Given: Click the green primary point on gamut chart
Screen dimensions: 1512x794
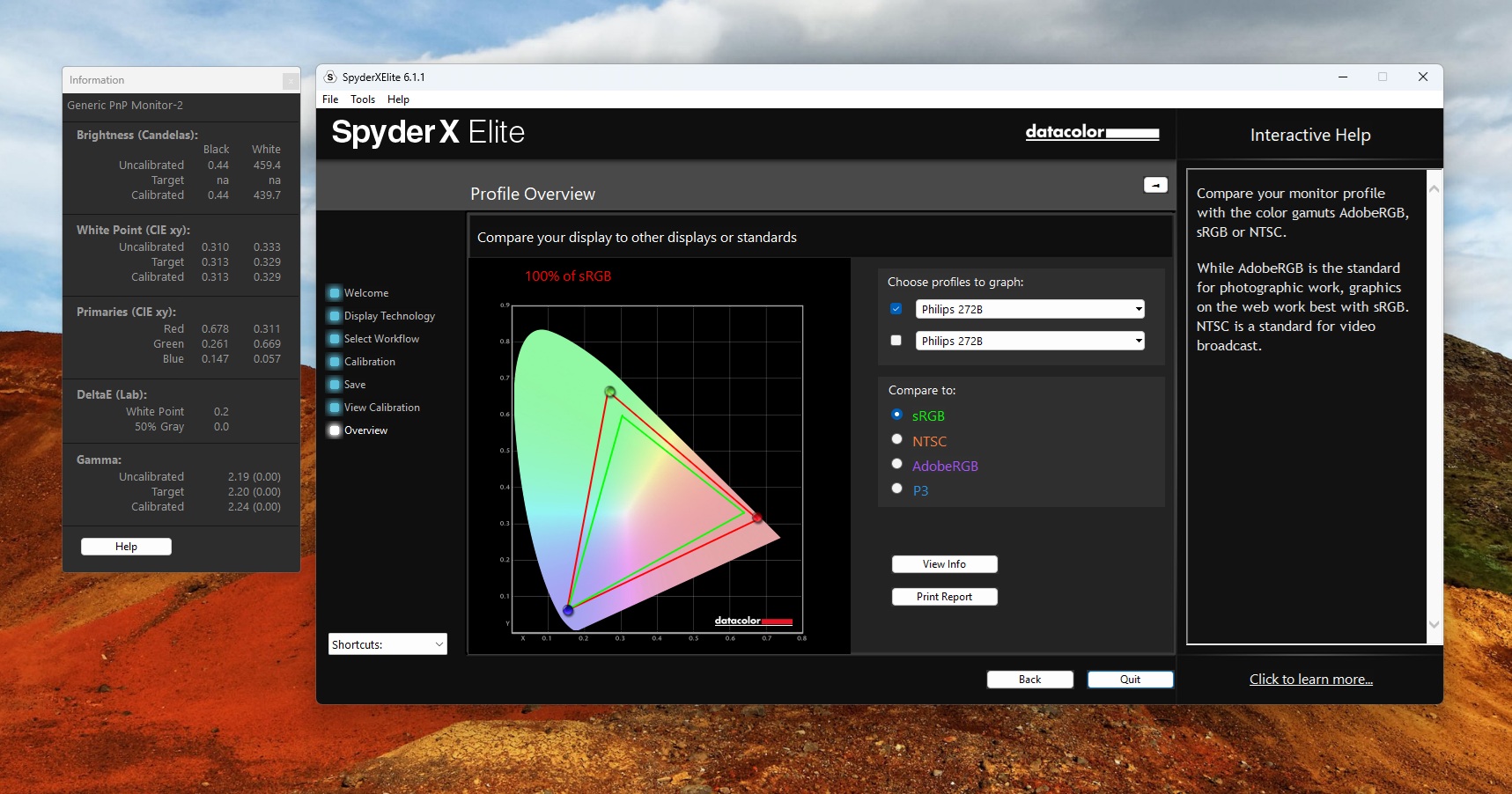Looking at the screenshot, I should (x=610, y=392).
